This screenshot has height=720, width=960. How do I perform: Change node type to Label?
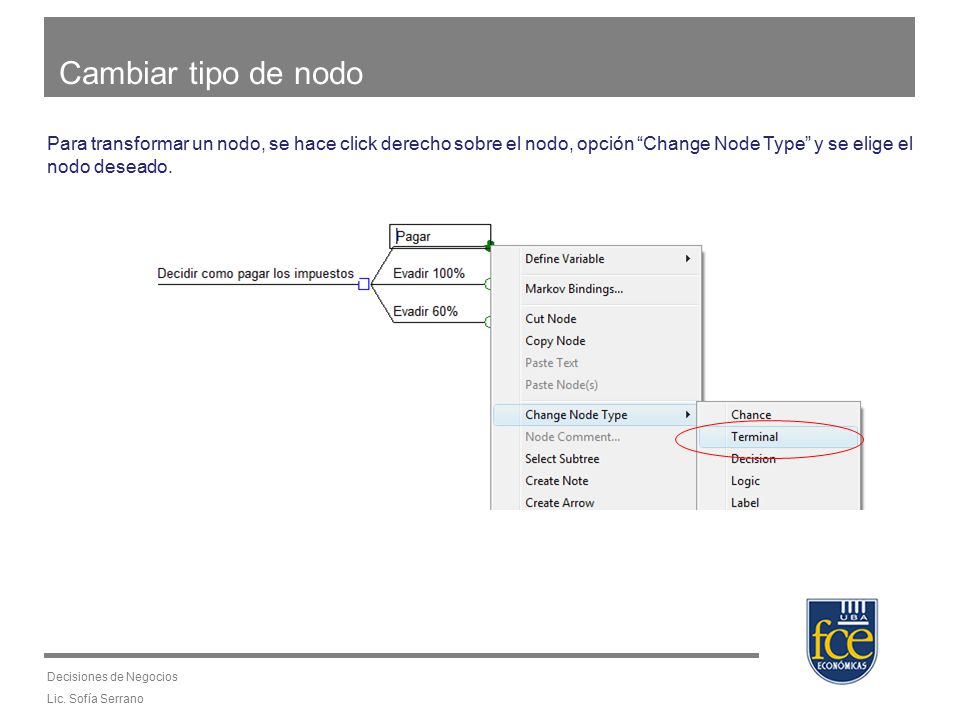(779, 503)
